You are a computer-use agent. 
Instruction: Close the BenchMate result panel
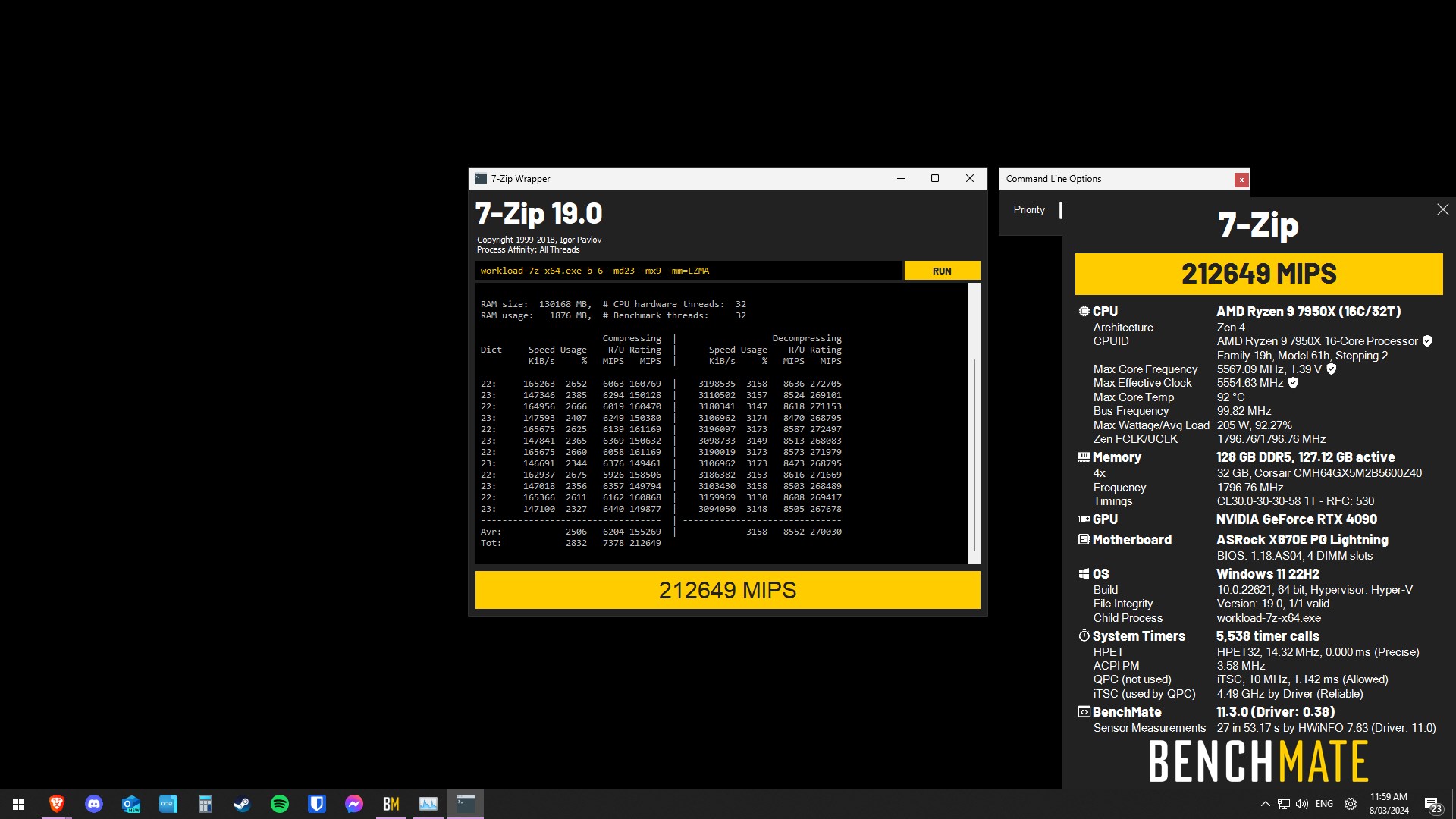click(1442, 209)
